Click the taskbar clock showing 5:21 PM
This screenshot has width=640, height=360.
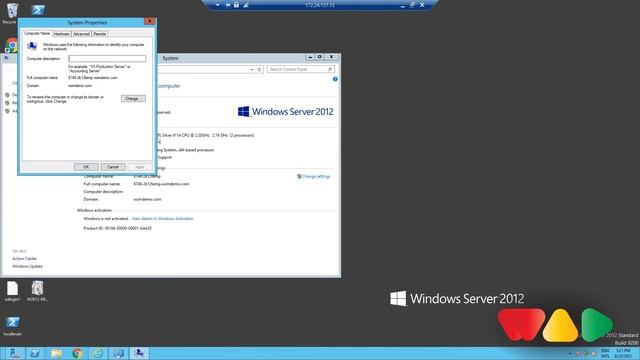coord(624,353)
